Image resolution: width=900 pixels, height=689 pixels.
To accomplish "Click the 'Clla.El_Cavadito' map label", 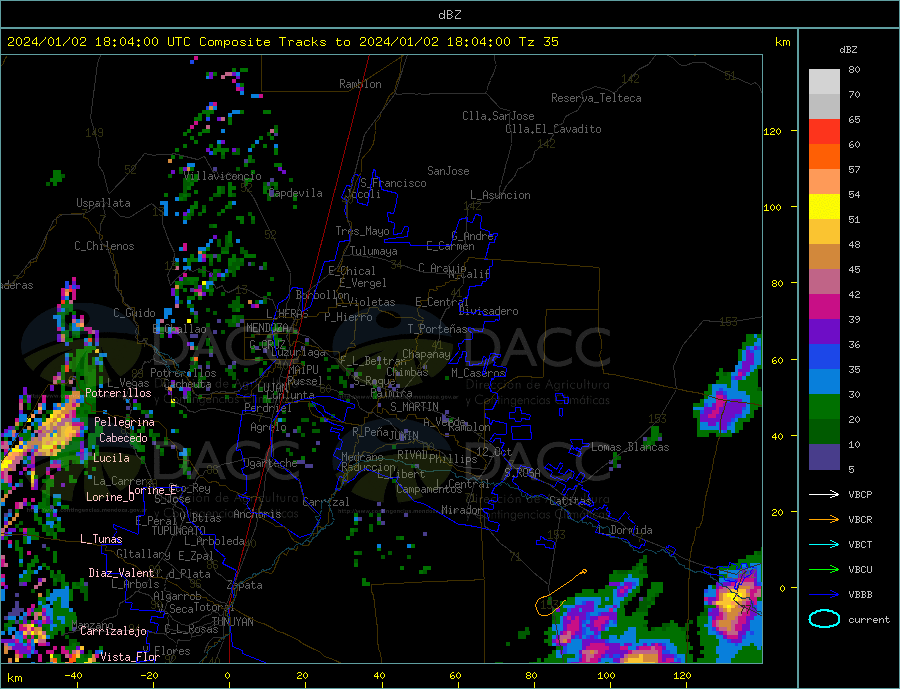I will (x=553, y=129).
